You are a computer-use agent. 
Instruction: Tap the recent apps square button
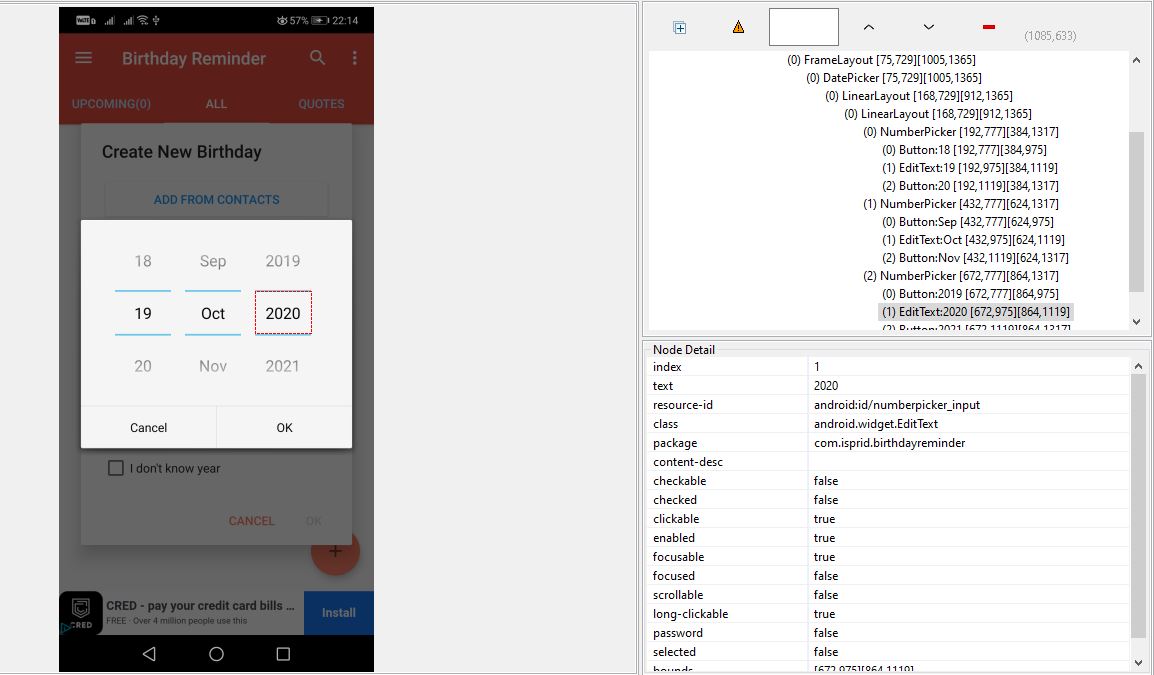pyautogui.click(x=283, y=654)
